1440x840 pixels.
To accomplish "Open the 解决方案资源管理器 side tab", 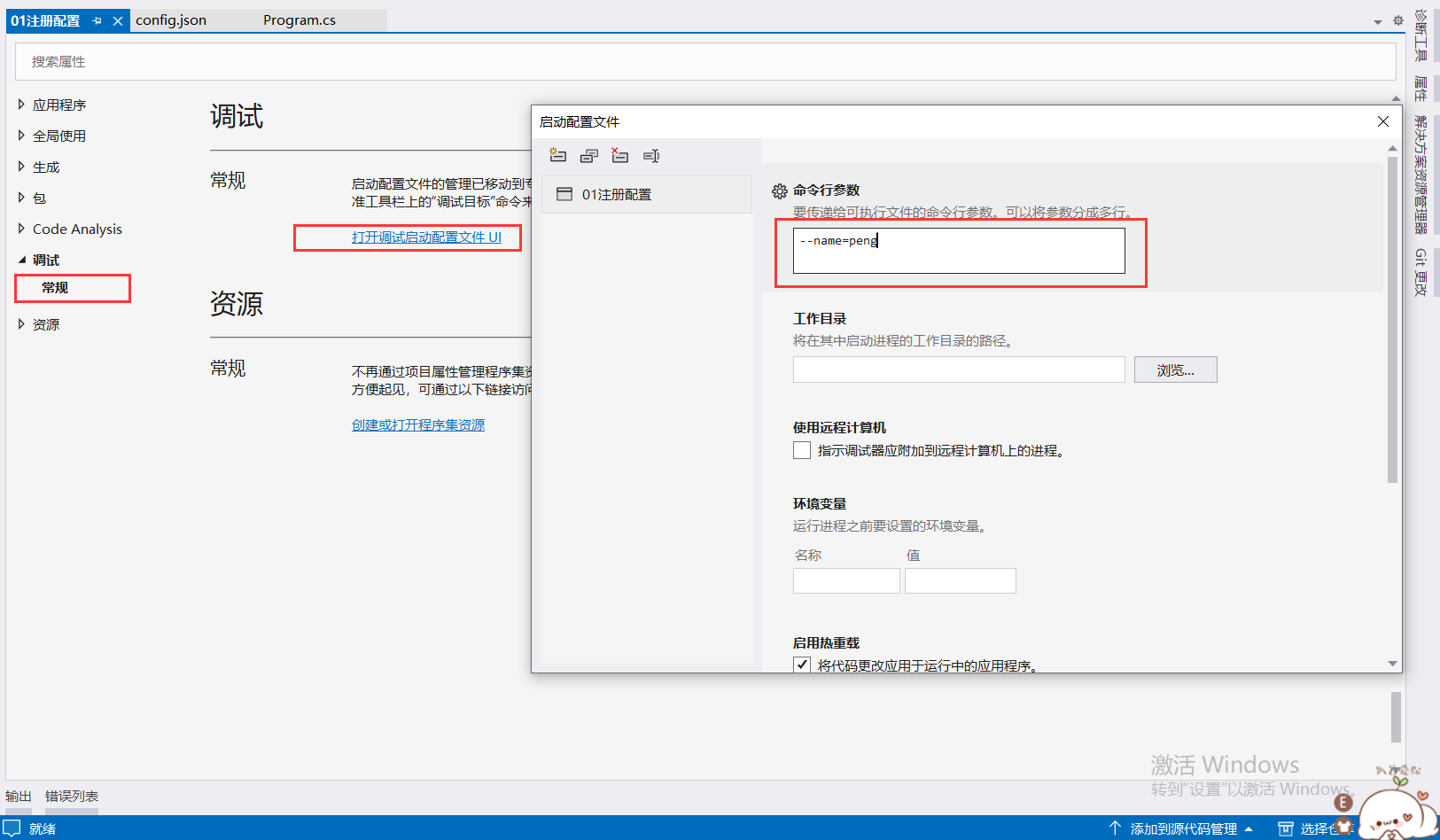I will pyautogui.click(x=1421, y=175).
